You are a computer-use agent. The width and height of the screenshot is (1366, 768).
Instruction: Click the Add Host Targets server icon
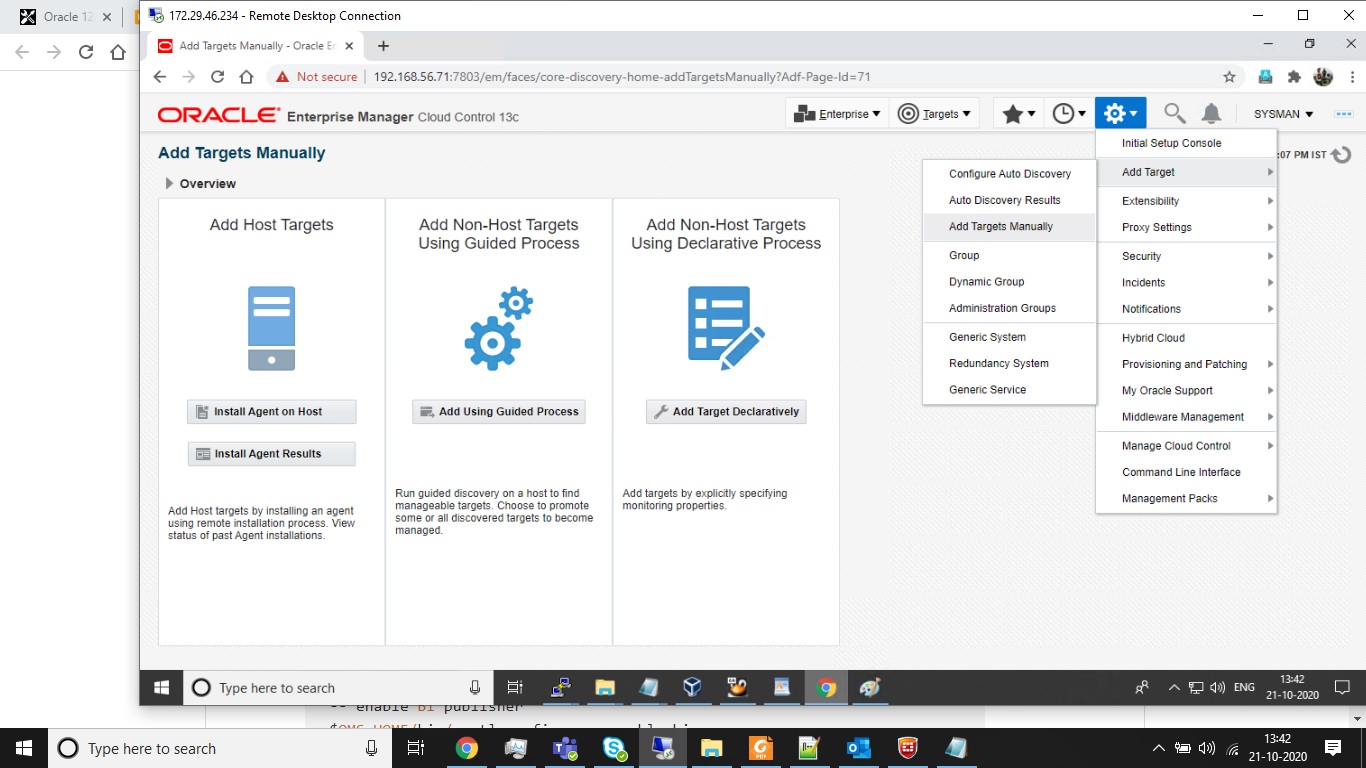click(271, 329)
